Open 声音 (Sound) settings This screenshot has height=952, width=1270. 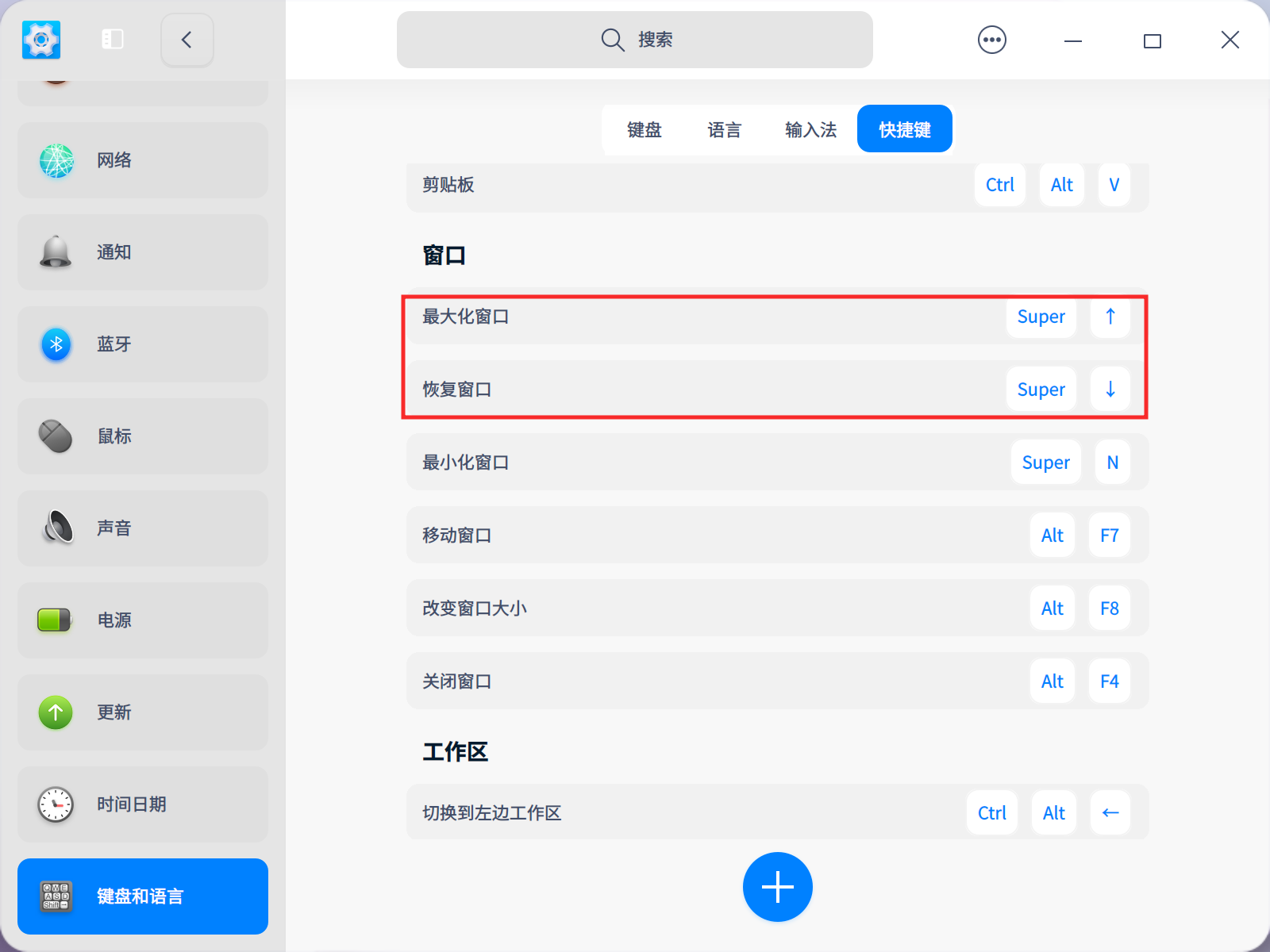coord(142,528)
